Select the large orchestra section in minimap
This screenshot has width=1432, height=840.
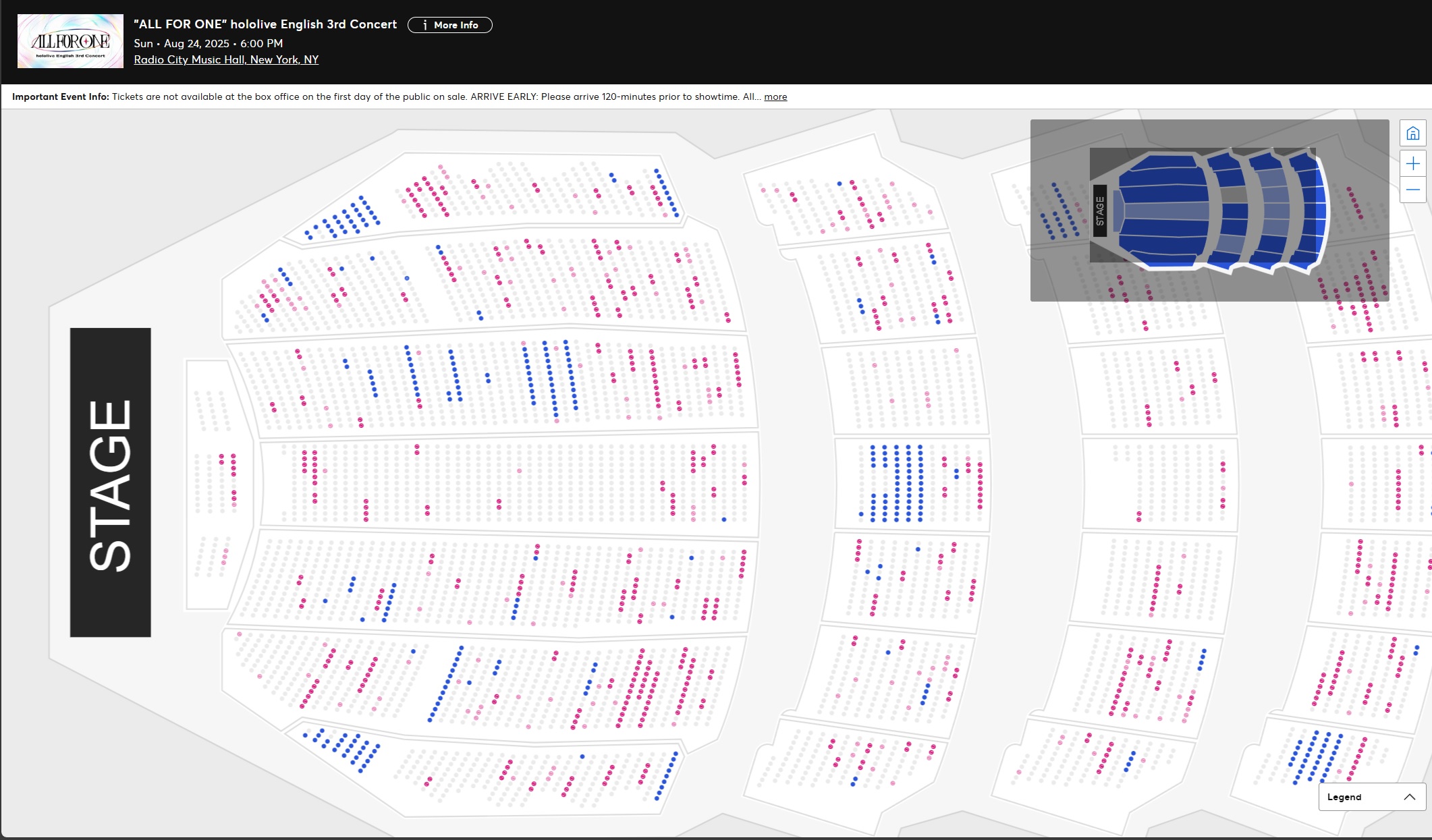coord(1162,209)
